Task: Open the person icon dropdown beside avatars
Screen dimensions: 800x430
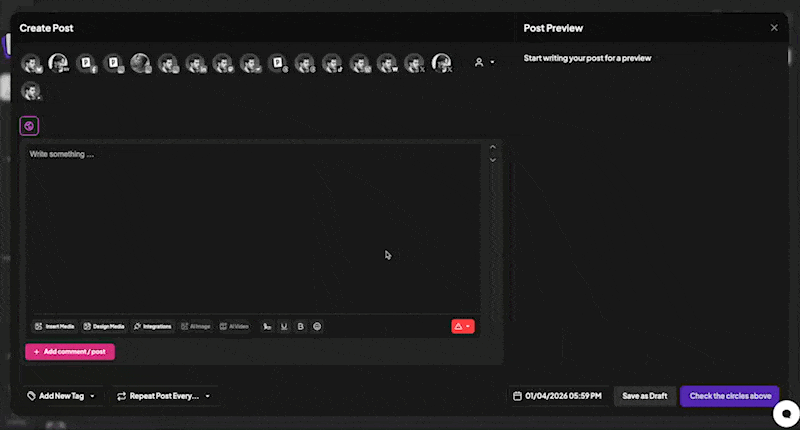Action: (x=484, y=62)
